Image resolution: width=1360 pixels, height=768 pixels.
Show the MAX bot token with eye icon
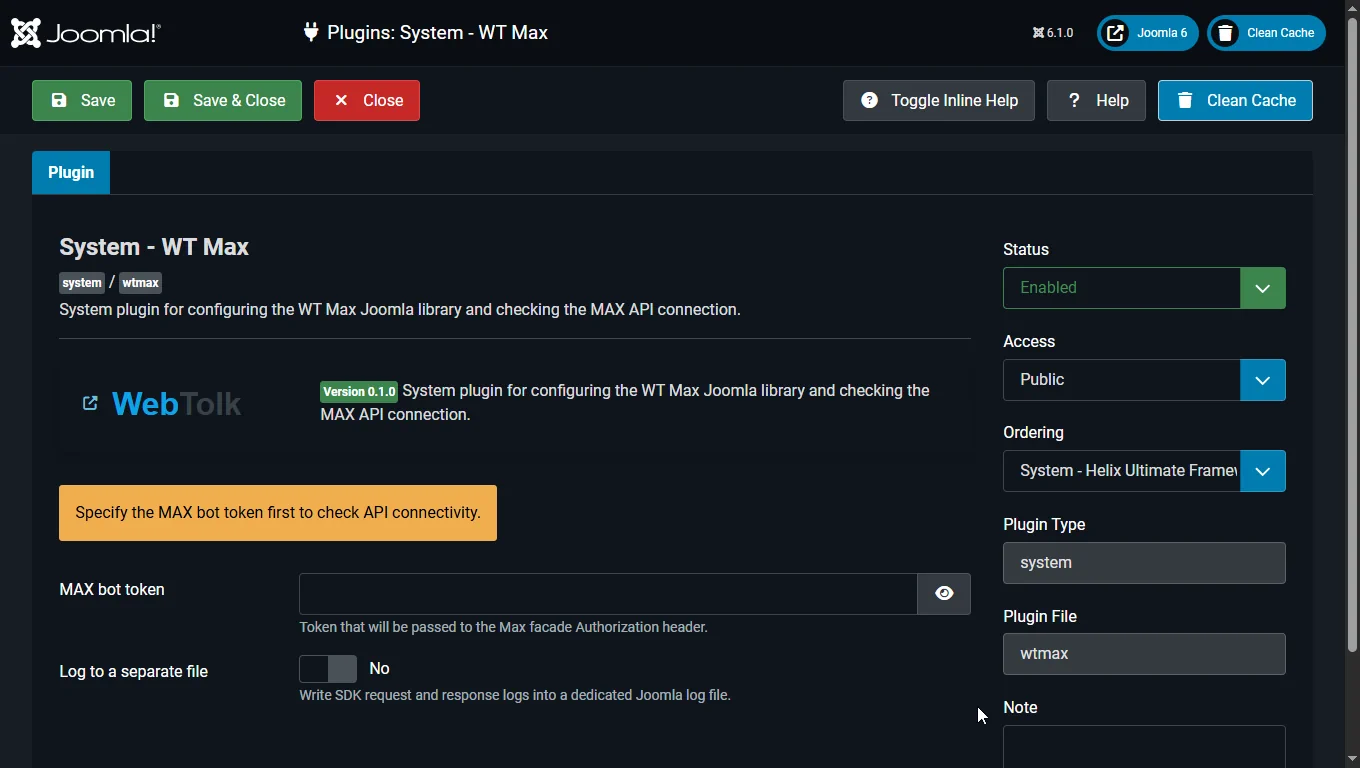pyautogui.click(x=944, y=594)
